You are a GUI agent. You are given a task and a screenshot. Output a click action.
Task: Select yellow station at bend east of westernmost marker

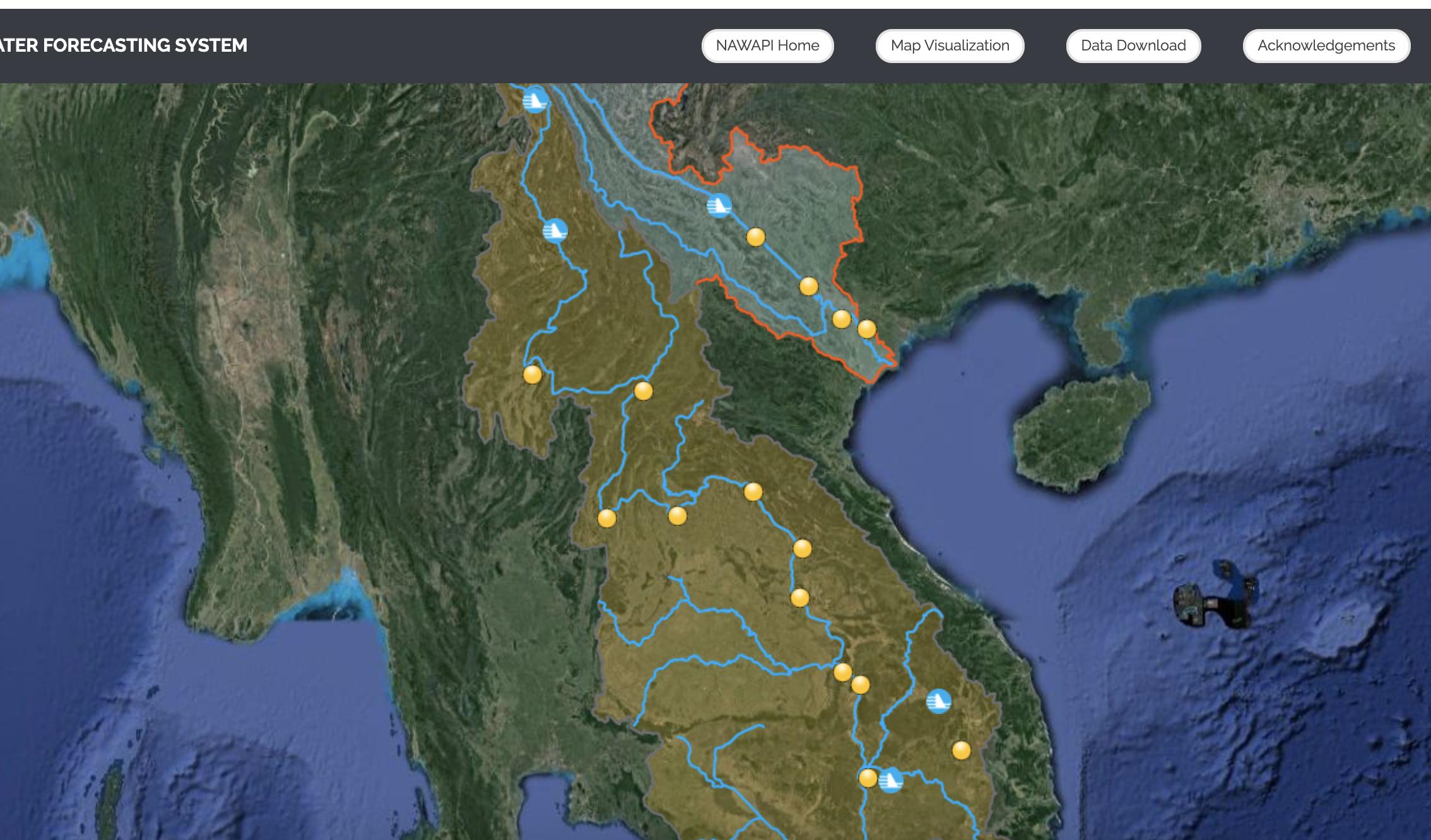point(643,391)
